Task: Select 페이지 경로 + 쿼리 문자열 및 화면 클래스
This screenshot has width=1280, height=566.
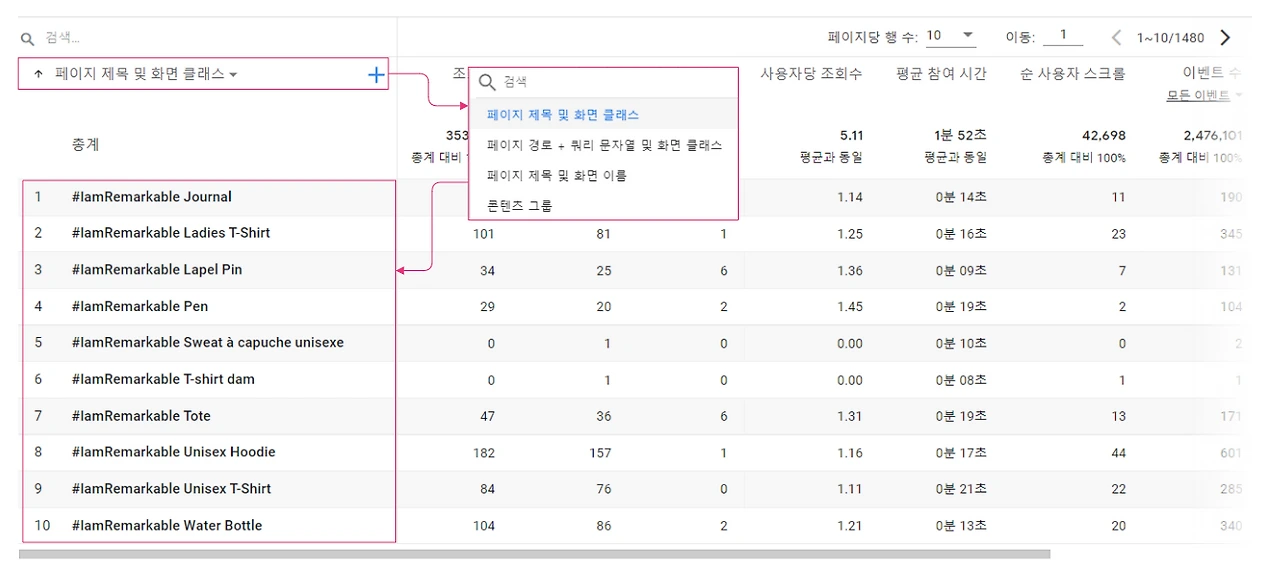Action: [603, 145]
